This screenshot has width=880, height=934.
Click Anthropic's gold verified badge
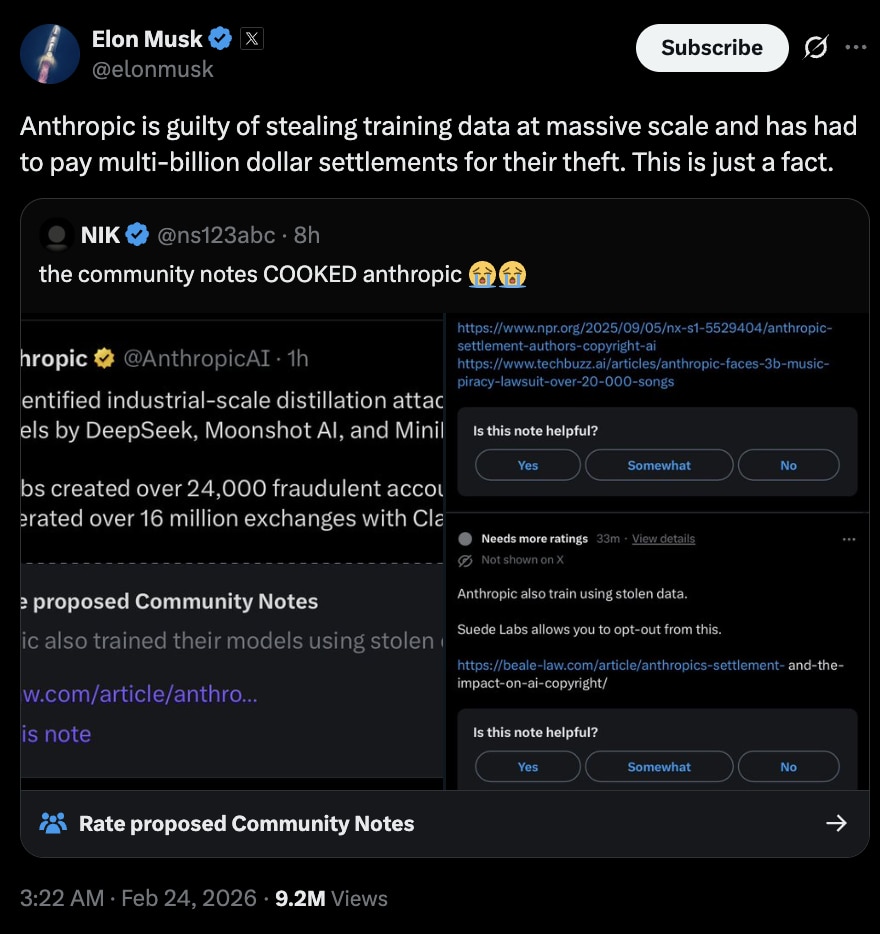tap(104, 358)
